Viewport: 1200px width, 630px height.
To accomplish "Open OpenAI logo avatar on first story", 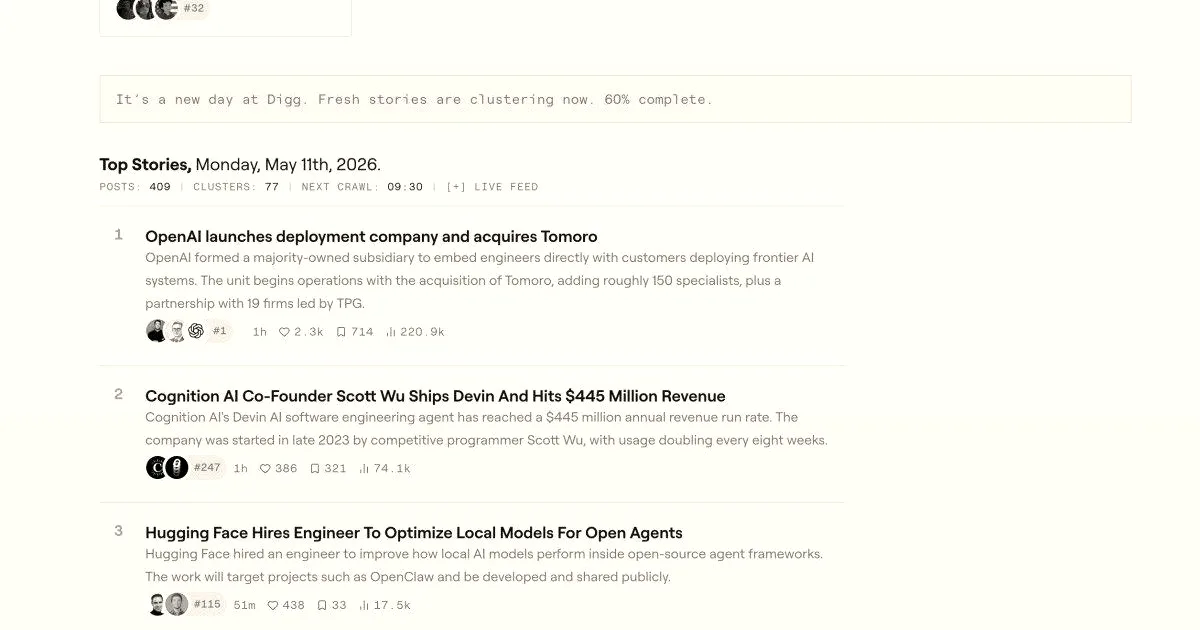I will (x=196, y=331).
